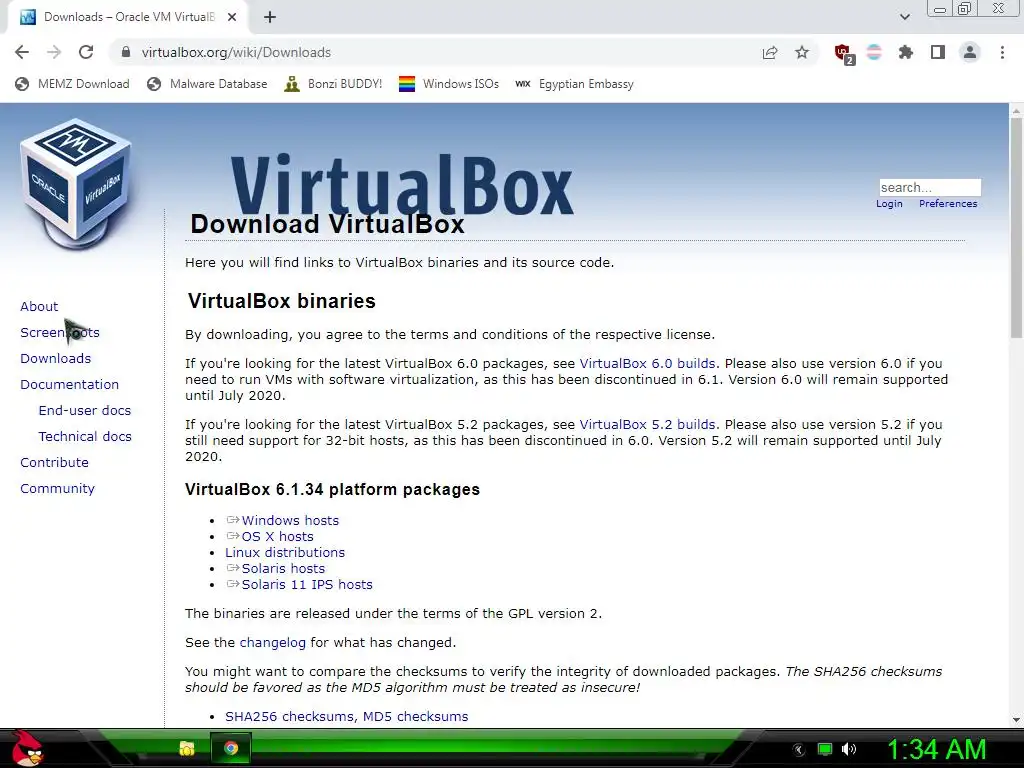Open the Egyptian Embassy bookmark
The width and height of the screenshot is (1024, 768).
574,84
